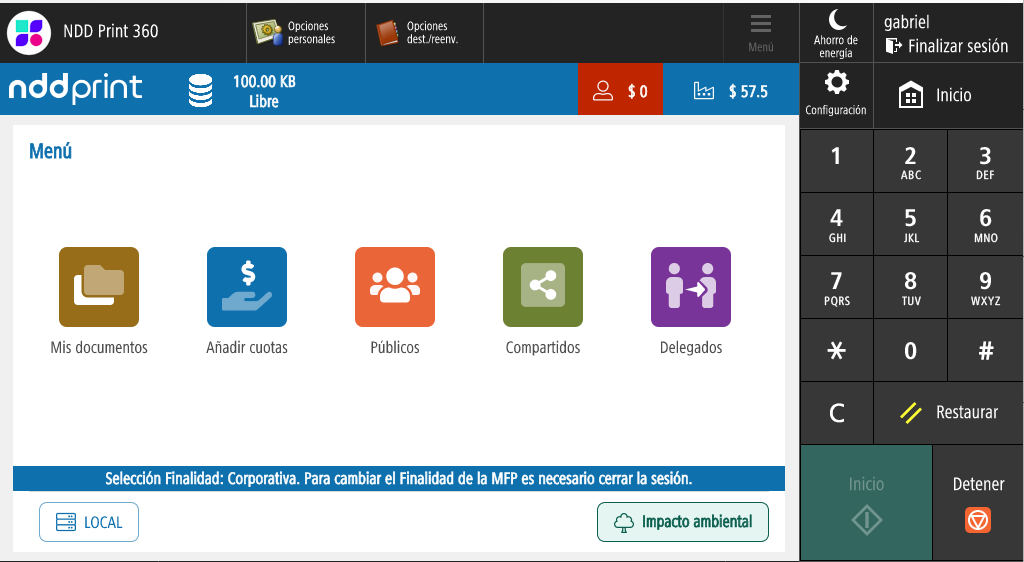Tap the C clear key

837,413
